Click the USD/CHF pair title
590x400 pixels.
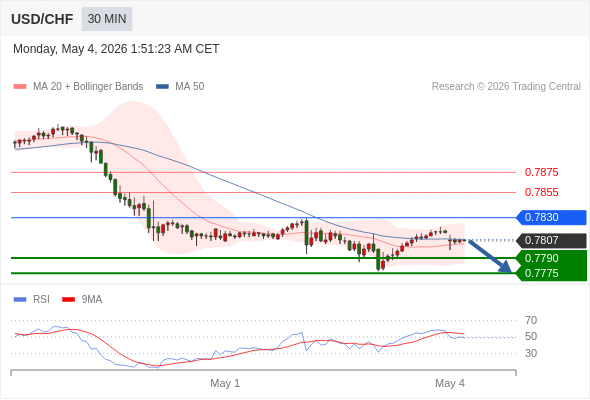pos(42,19)
